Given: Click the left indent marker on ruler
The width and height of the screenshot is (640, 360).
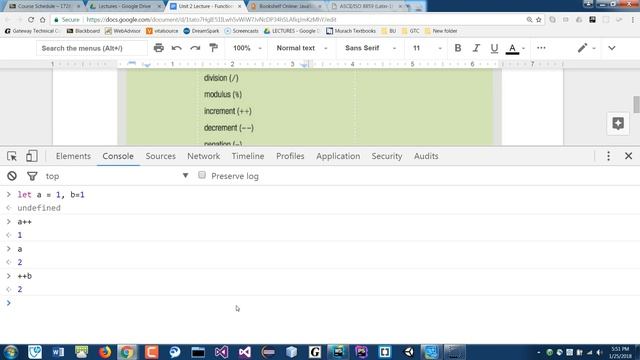Looking at the screenshot, I should [147, 65].
